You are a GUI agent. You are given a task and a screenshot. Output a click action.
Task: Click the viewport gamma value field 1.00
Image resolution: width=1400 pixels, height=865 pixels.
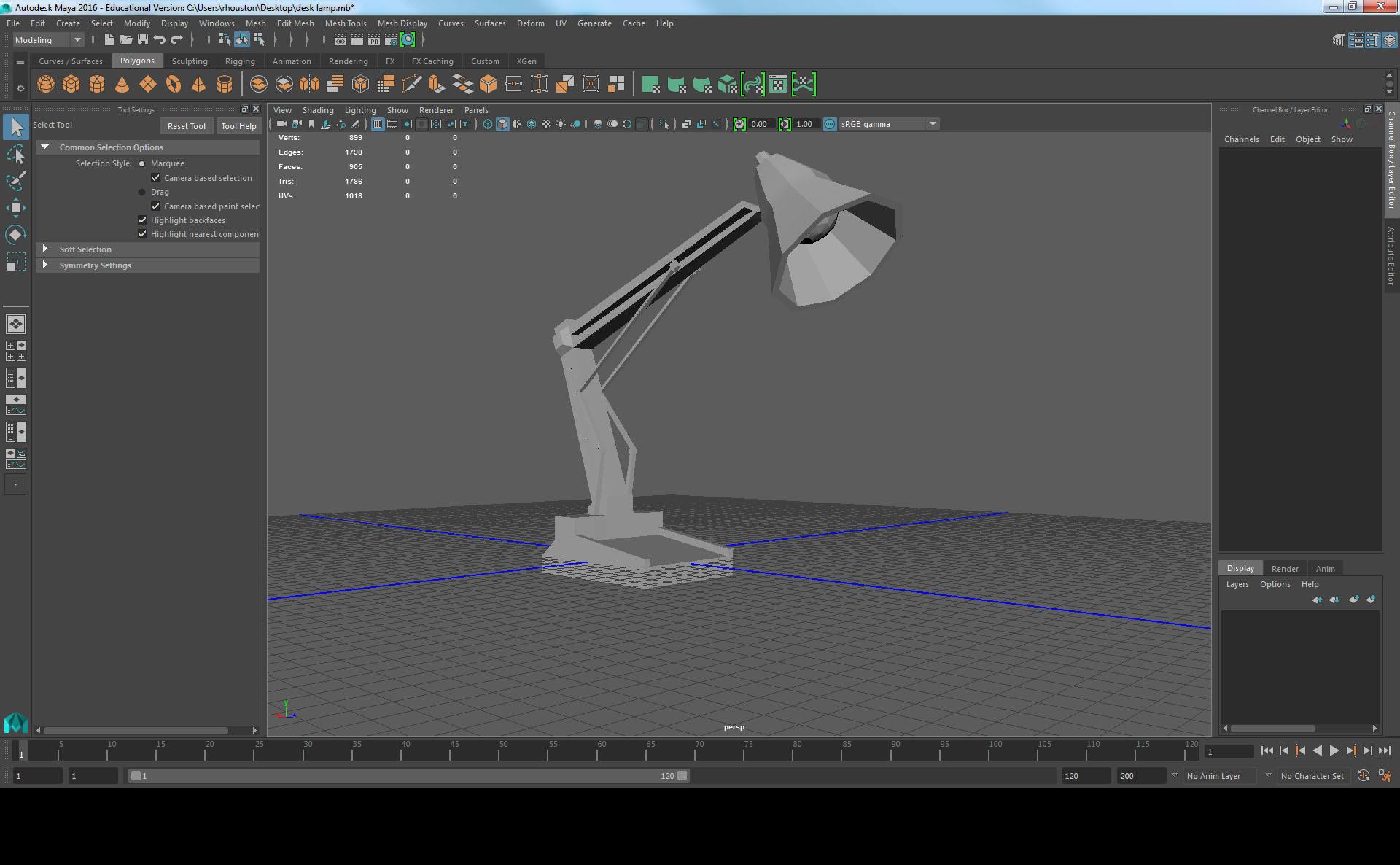(x=805, y=124)
